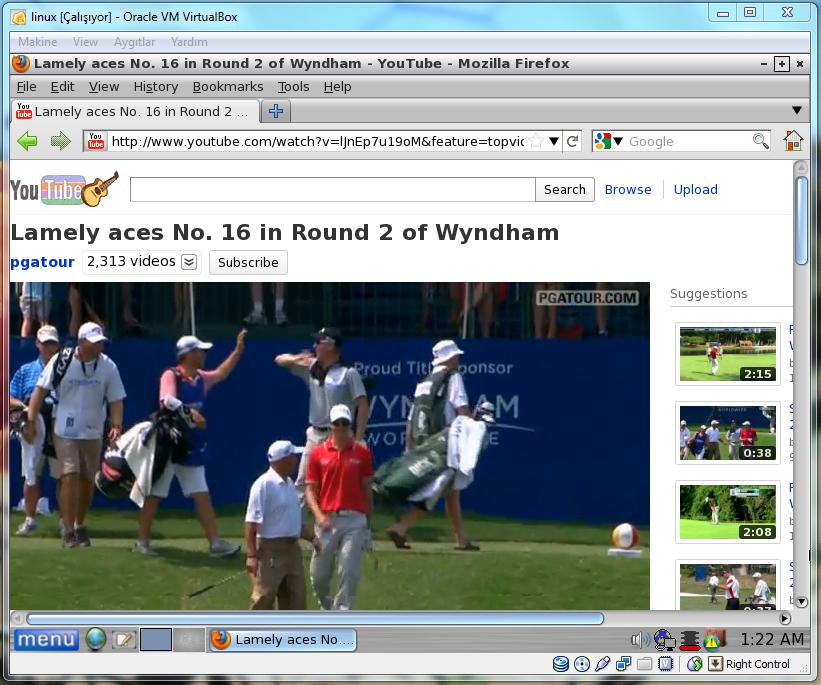Click the 1:22 AM panel clock
Image resolution: width=821 pixels, height=685 pixels.
pyautogui.click(x=772, y=639)
